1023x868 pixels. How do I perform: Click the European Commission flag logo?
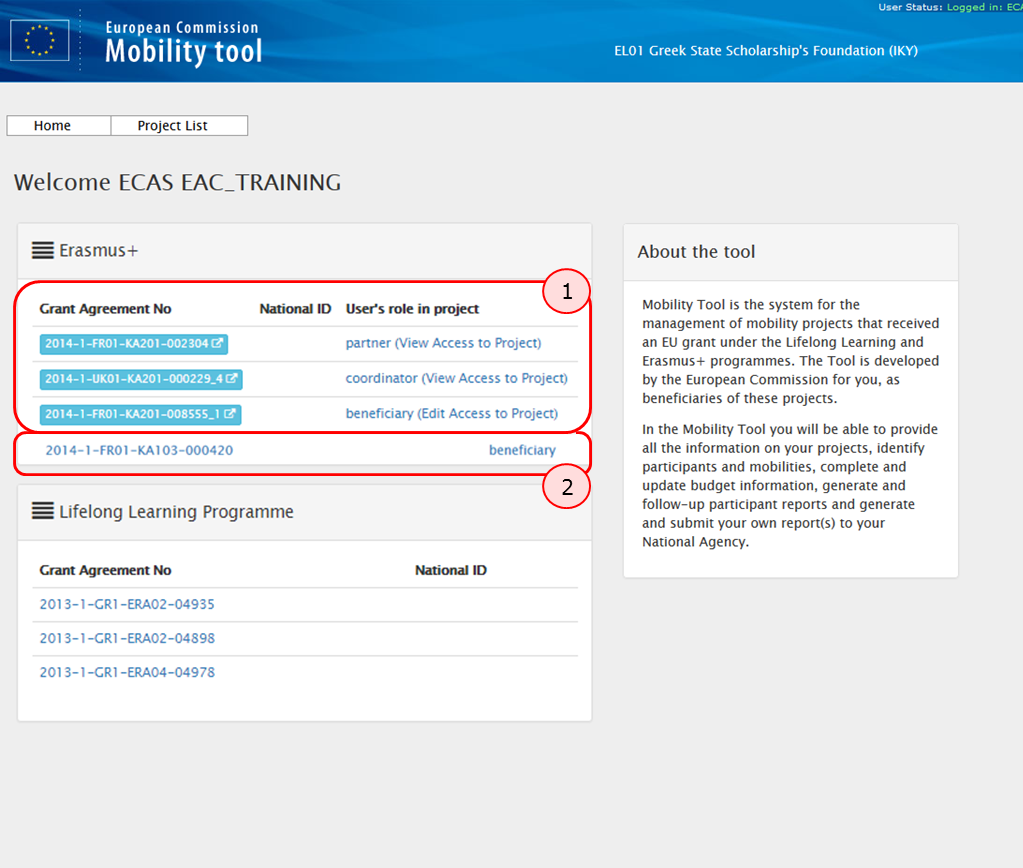[x=39, y=40]
